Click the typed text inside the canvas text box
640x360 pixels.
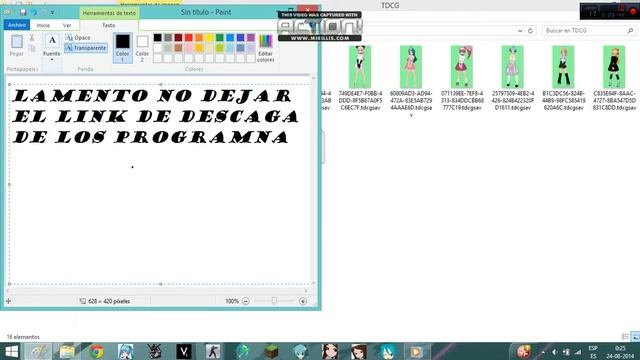click(155, 116)
